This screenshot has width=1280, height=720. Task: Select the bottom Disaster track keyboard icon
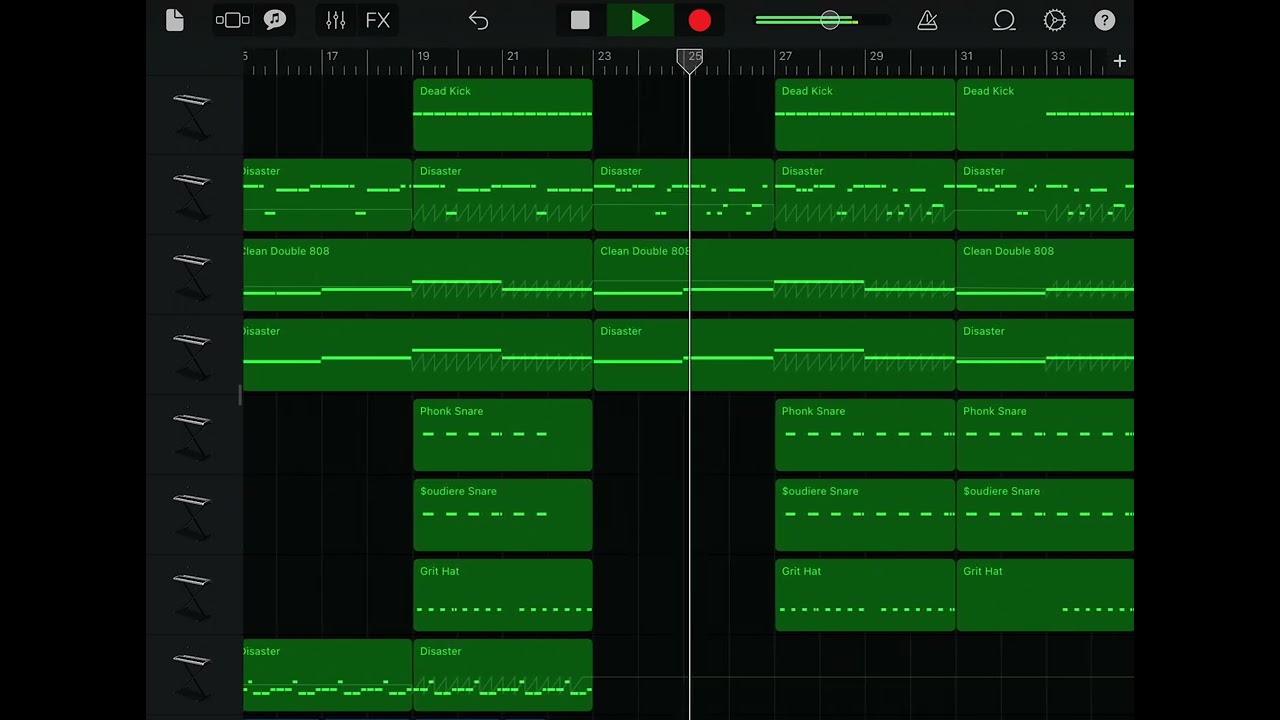193,675
